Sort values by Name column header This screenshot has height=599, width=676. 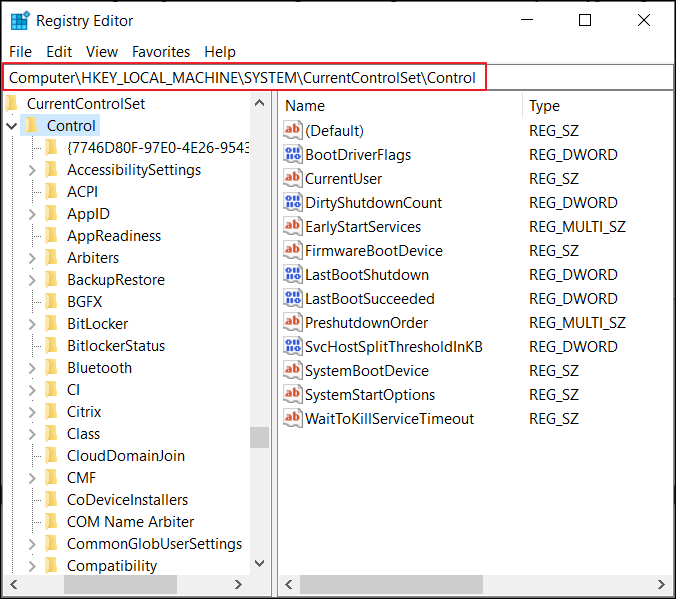point(400,106)
